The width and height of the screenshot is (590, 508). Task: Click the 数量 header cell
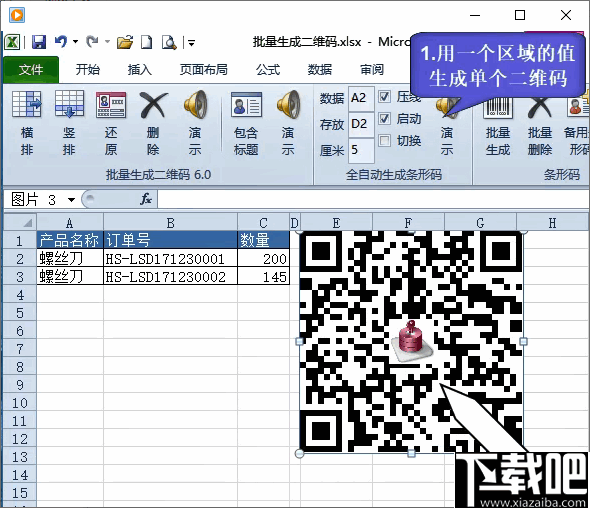[263, 240]
